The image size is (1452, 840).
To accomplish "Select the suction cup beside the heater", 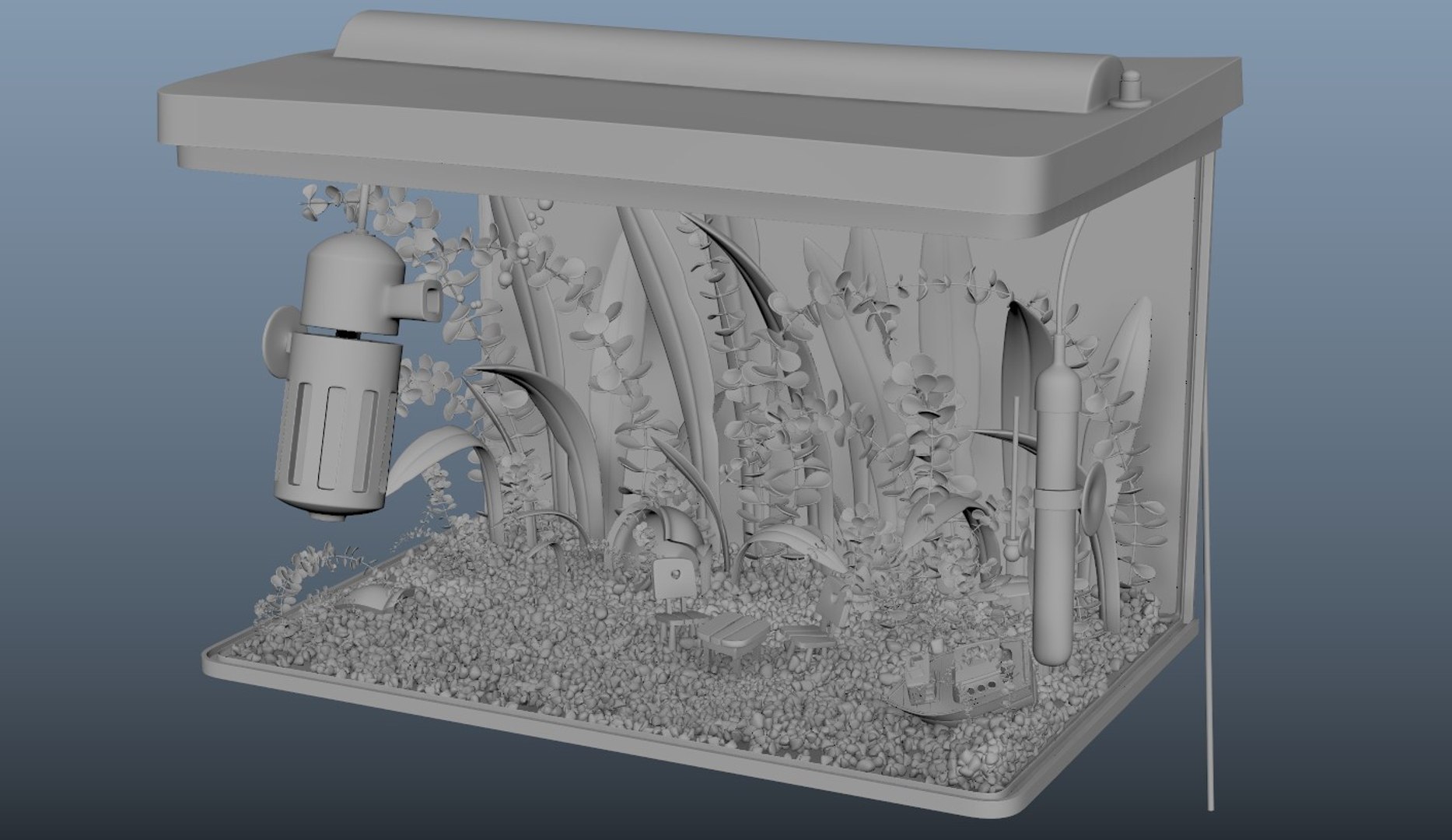I will click(1094, 500).
